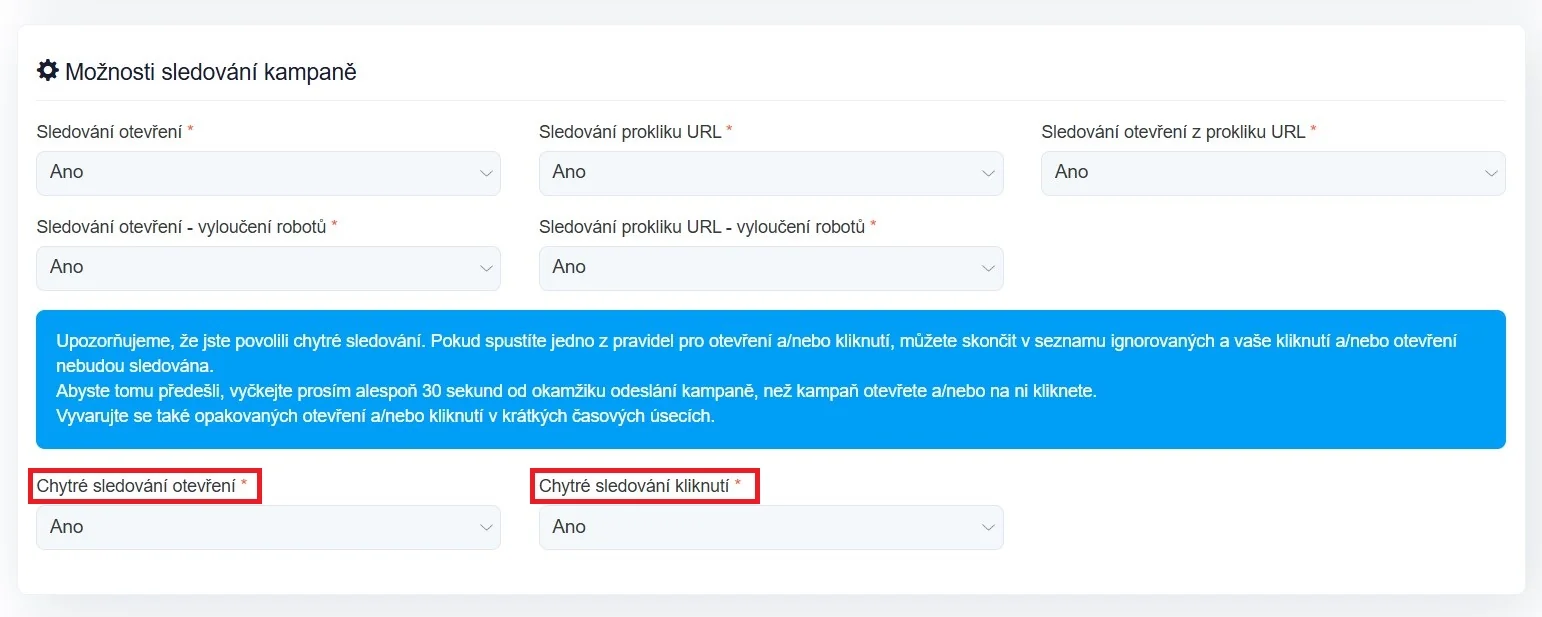Open Sledování otevření z prokliku URL dropdown
Image resolution: width=1542 pixels, height=617 pixels.
coord(1272,173)
